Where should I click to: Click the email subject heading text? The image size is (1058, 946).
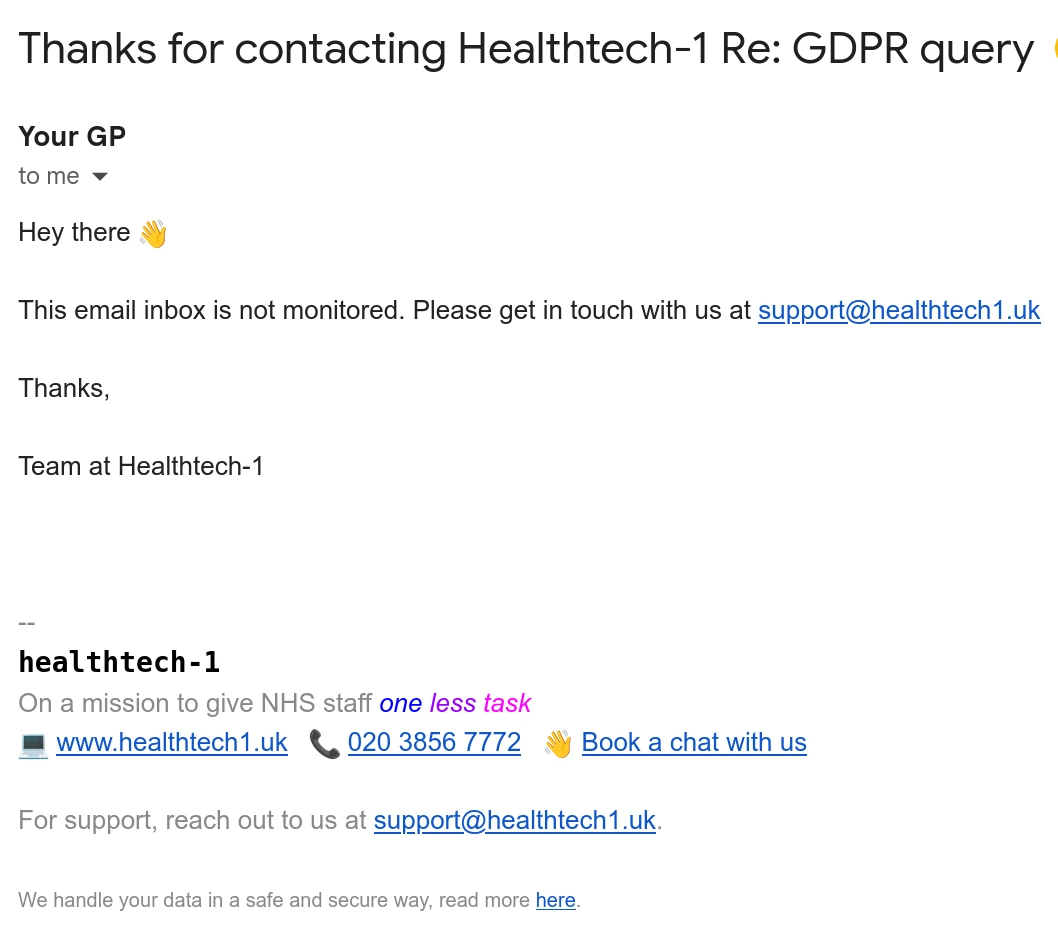tap(525, 50)
